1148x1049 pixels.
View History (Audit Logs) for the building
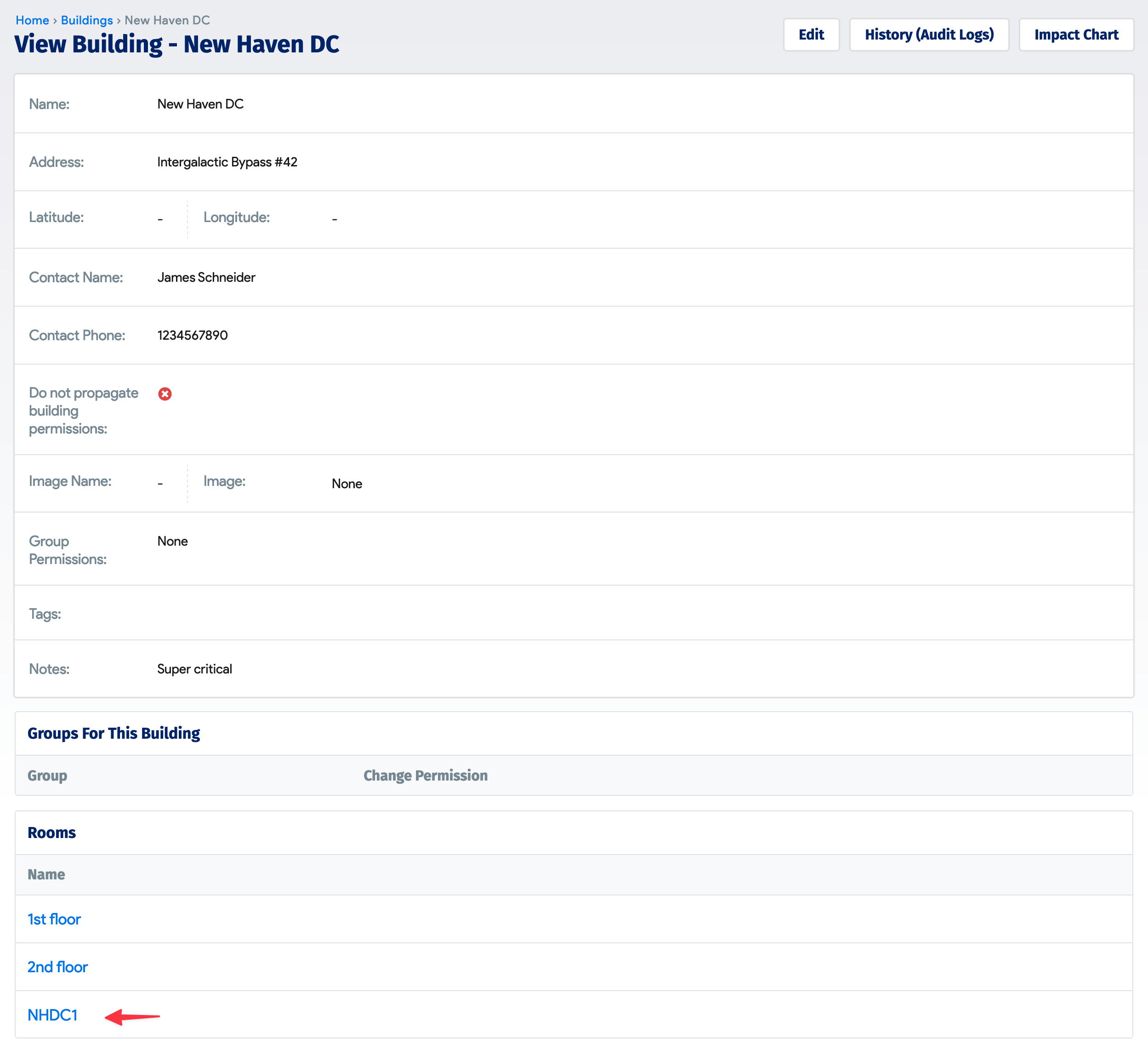coord(929,34)
